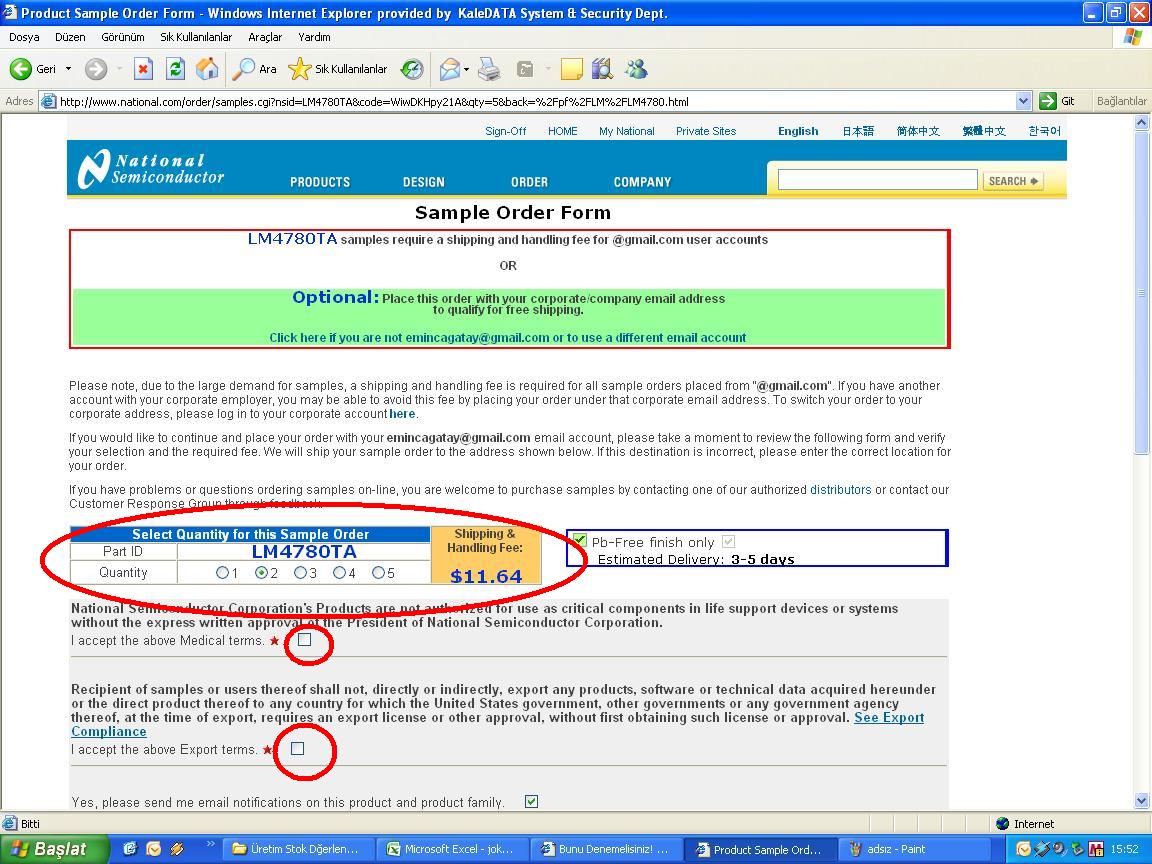Open the Geri back history dropdown arrow
Image resolution: width=1152 pixels, height=864 pixels.
click(68, 69)
